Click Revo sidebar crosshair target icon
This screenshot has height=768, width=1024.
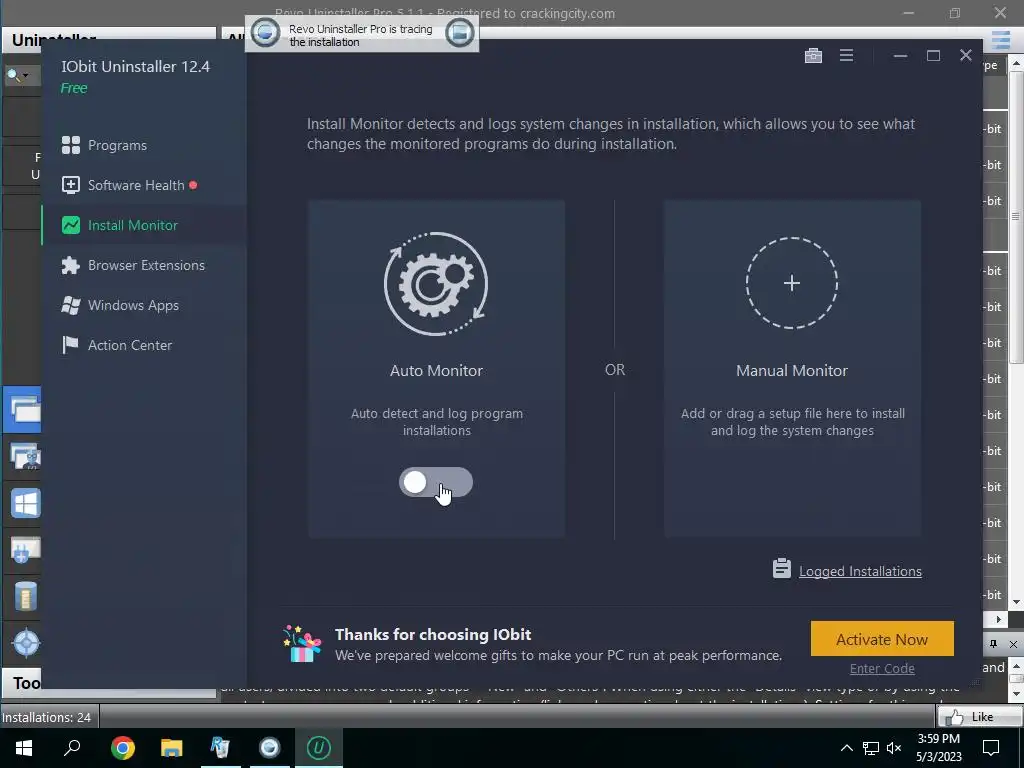[x=26, y=643]
